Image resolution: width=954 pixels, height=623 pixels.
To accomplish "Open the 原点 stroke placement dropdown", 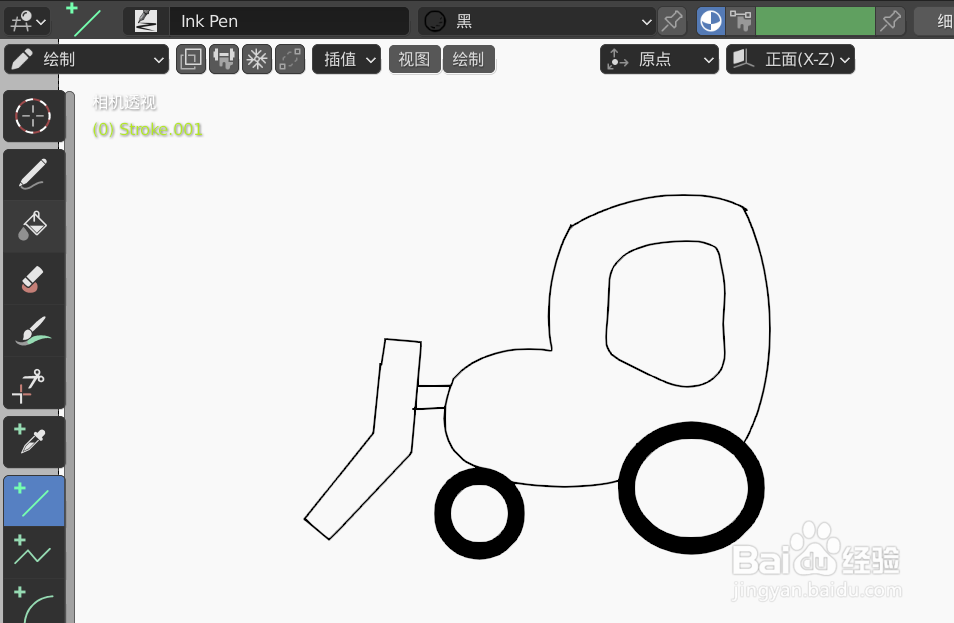I will click(659, 59).
